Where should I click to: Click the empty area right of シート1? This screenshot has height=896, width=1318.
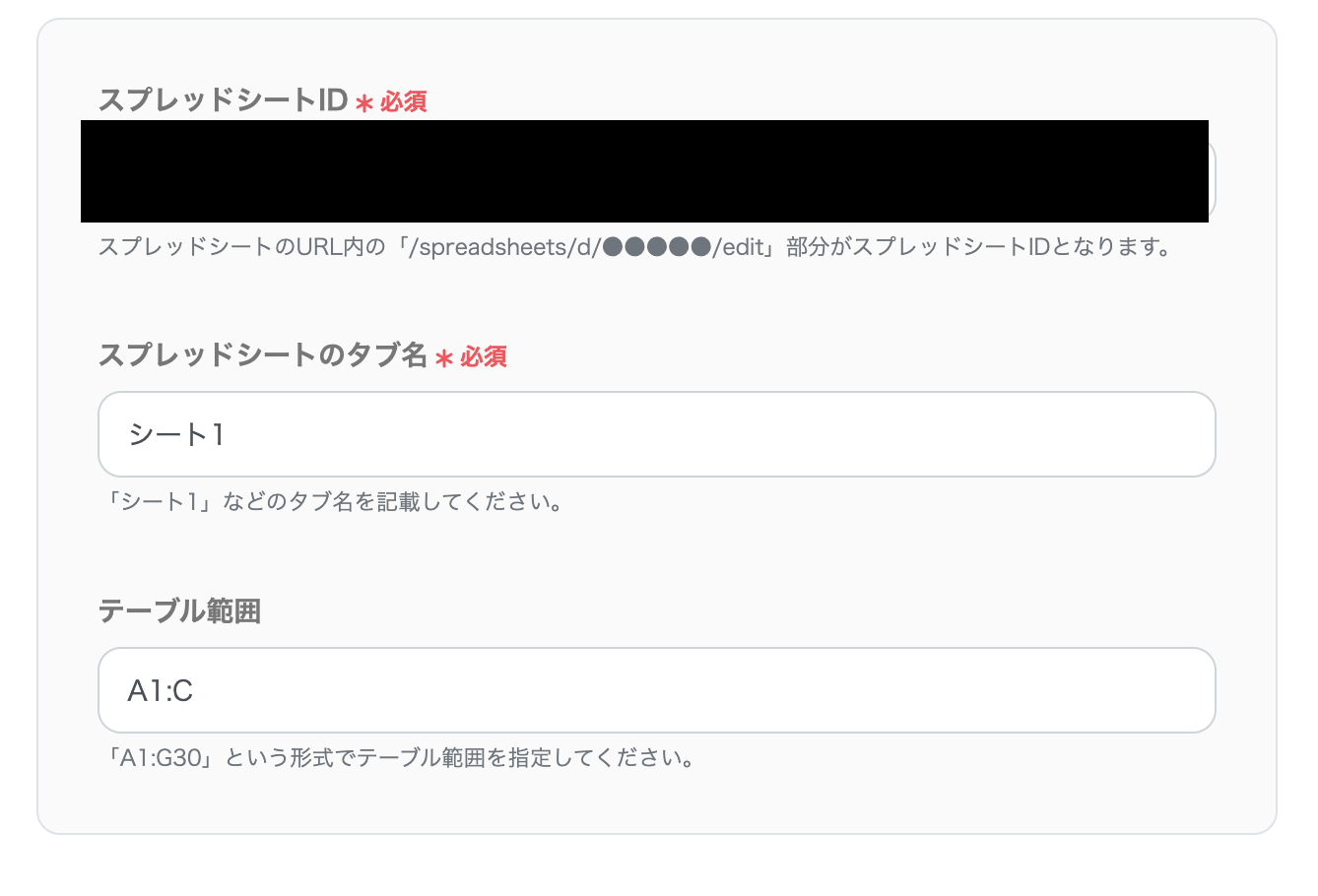[690, 434]
